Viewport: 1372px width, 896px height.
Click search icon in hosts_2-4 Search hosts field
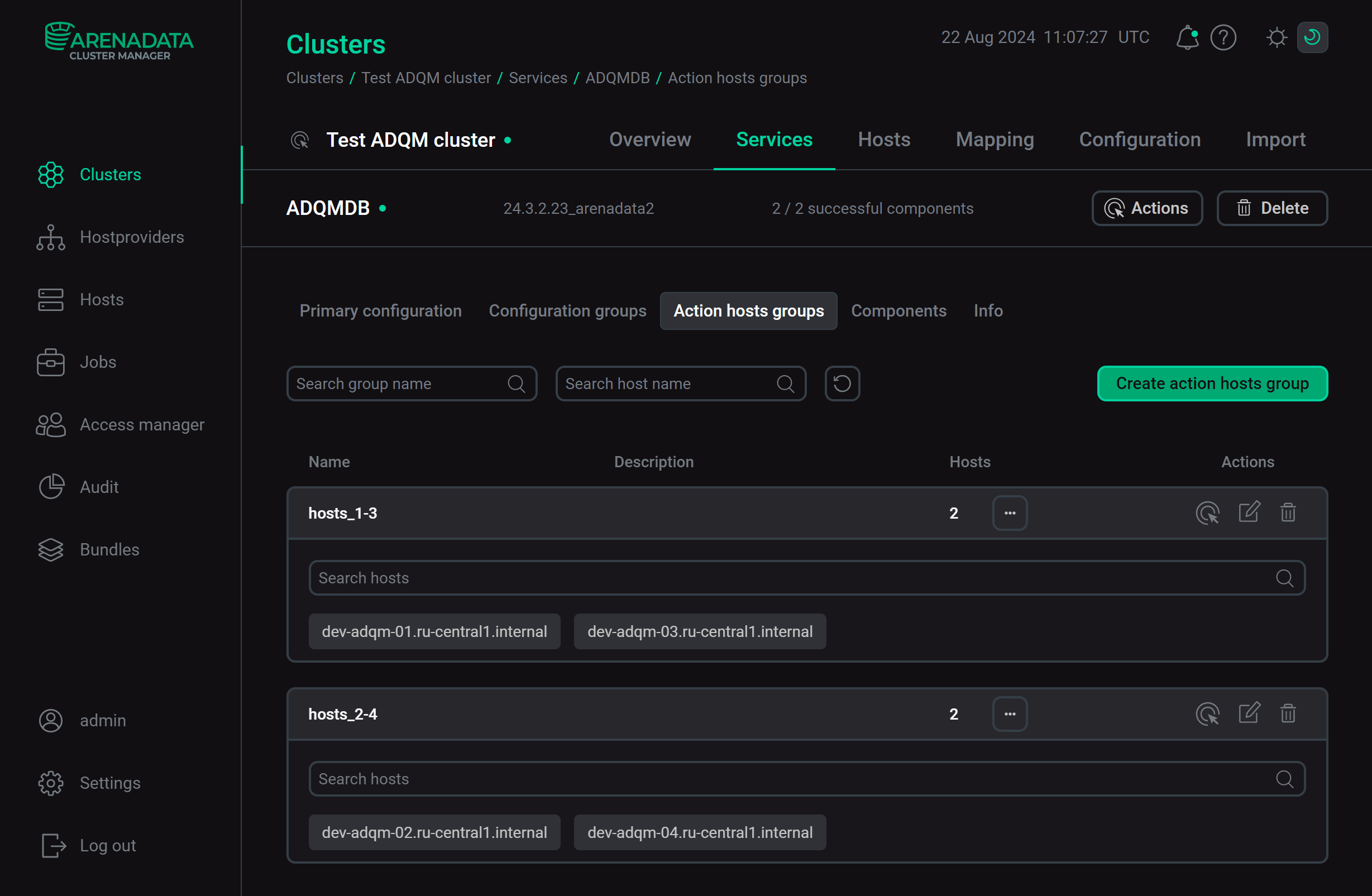point(1284,779)
